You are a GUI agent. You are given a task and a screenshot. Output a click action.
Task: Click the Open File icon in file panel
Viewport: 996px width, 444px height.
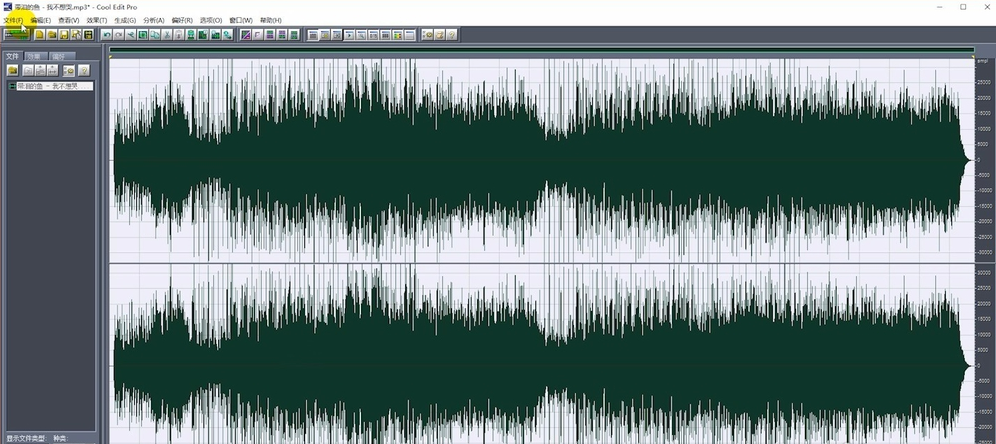click(13, 71)
